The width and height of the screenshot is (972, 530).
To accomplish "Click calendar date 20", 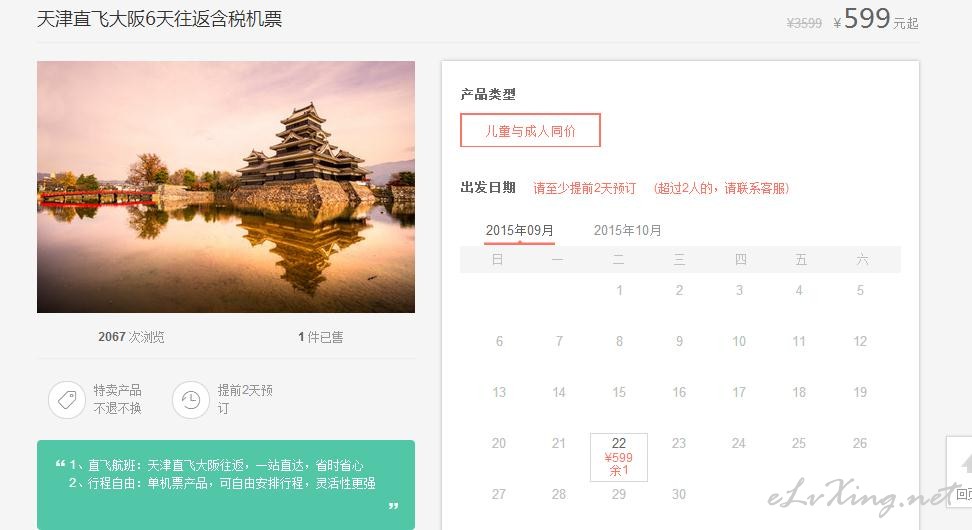I will [499, 443].
